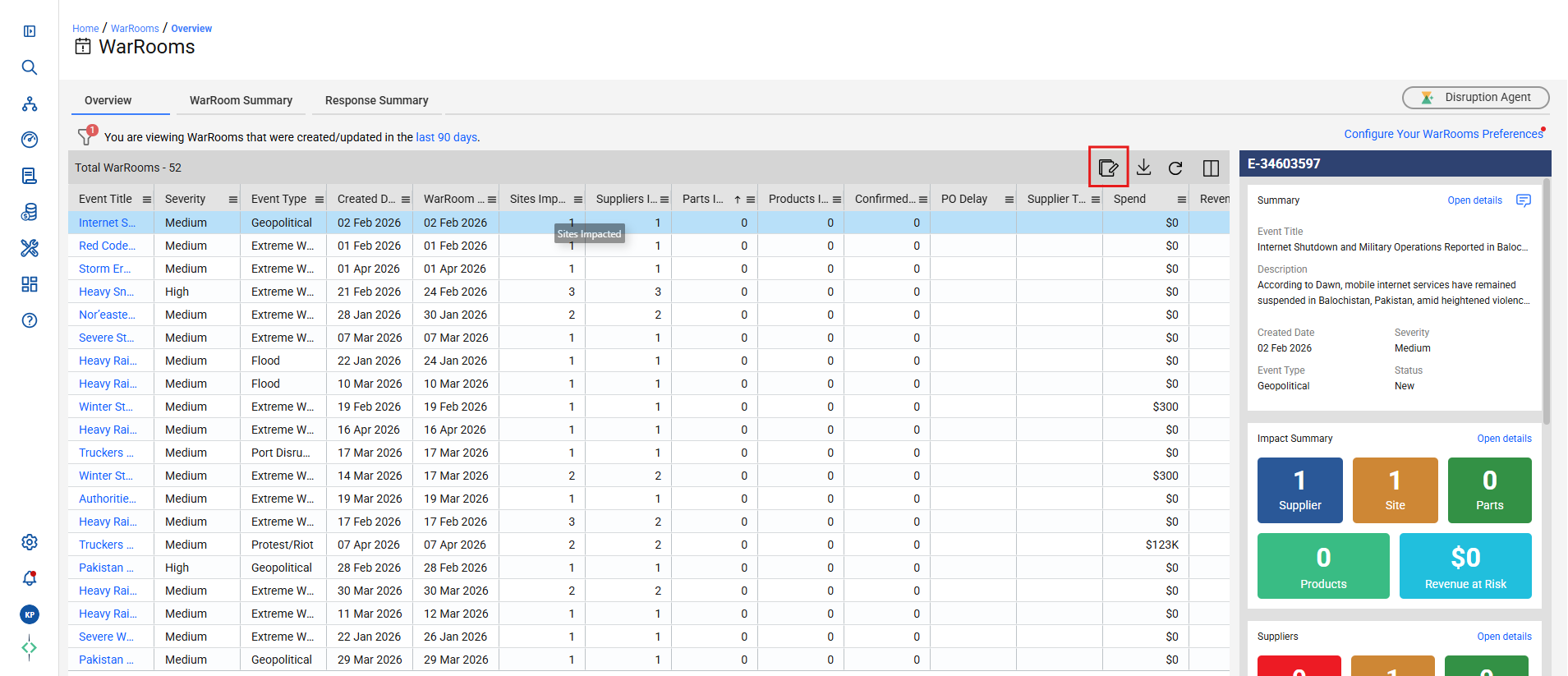Click the edit WarRoom icon in toolbar

click(x=1108, y=168)
